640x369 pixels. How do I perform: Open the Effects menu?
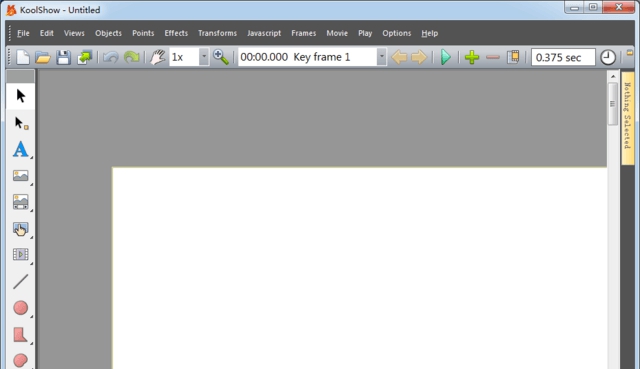pyautogui.click(x=176, y=33)
